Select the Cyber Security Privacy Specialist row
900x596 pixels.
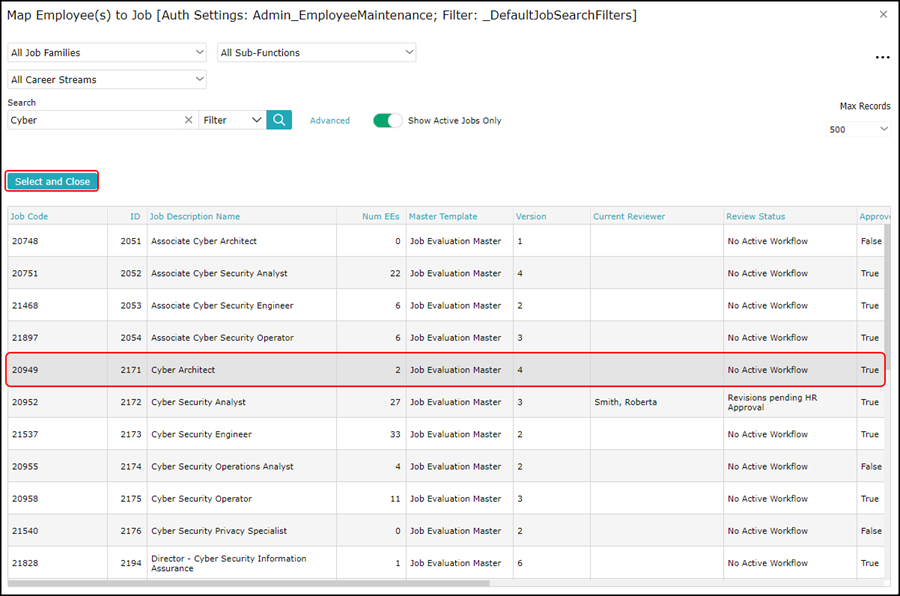(446, 531)
